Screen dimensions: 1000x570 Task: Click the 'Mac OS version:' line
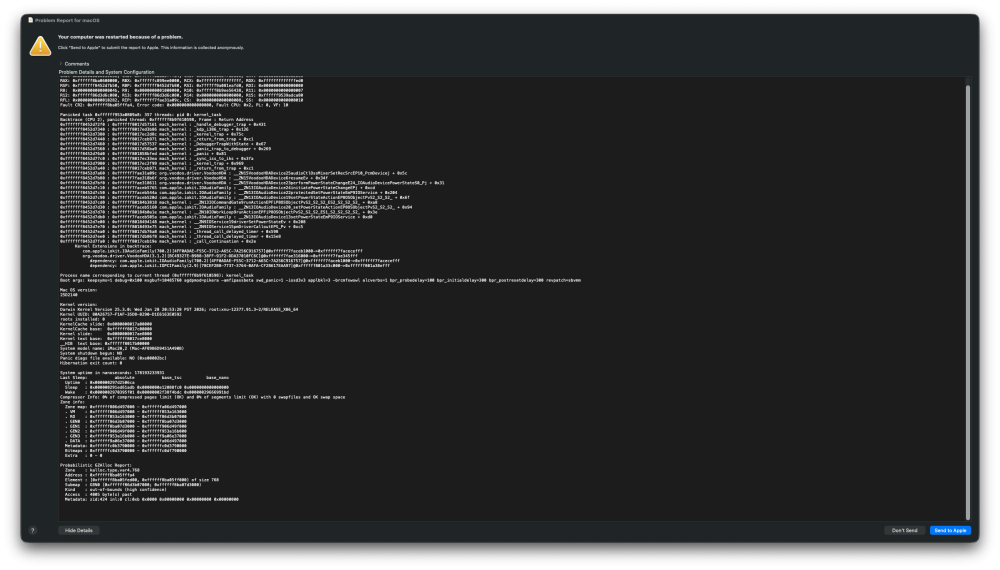(x=78, y=290)
